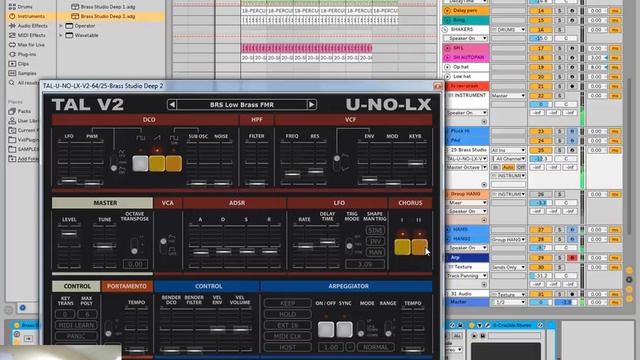The width and height of the screenshot is (640, 360).
Task: Switch to CONTROL tab beside PORTAMENTO
Action: coord(77,286)
